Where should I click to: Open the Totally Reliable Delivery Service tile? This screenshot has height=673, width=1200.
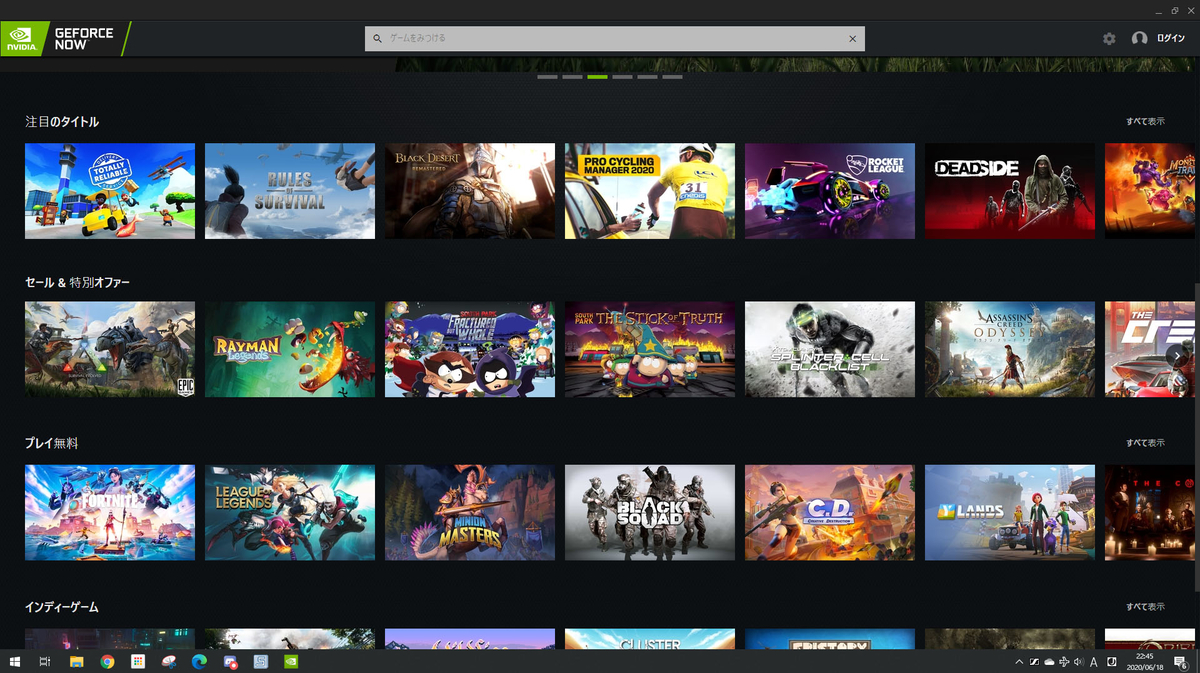[x=110, y=191]
